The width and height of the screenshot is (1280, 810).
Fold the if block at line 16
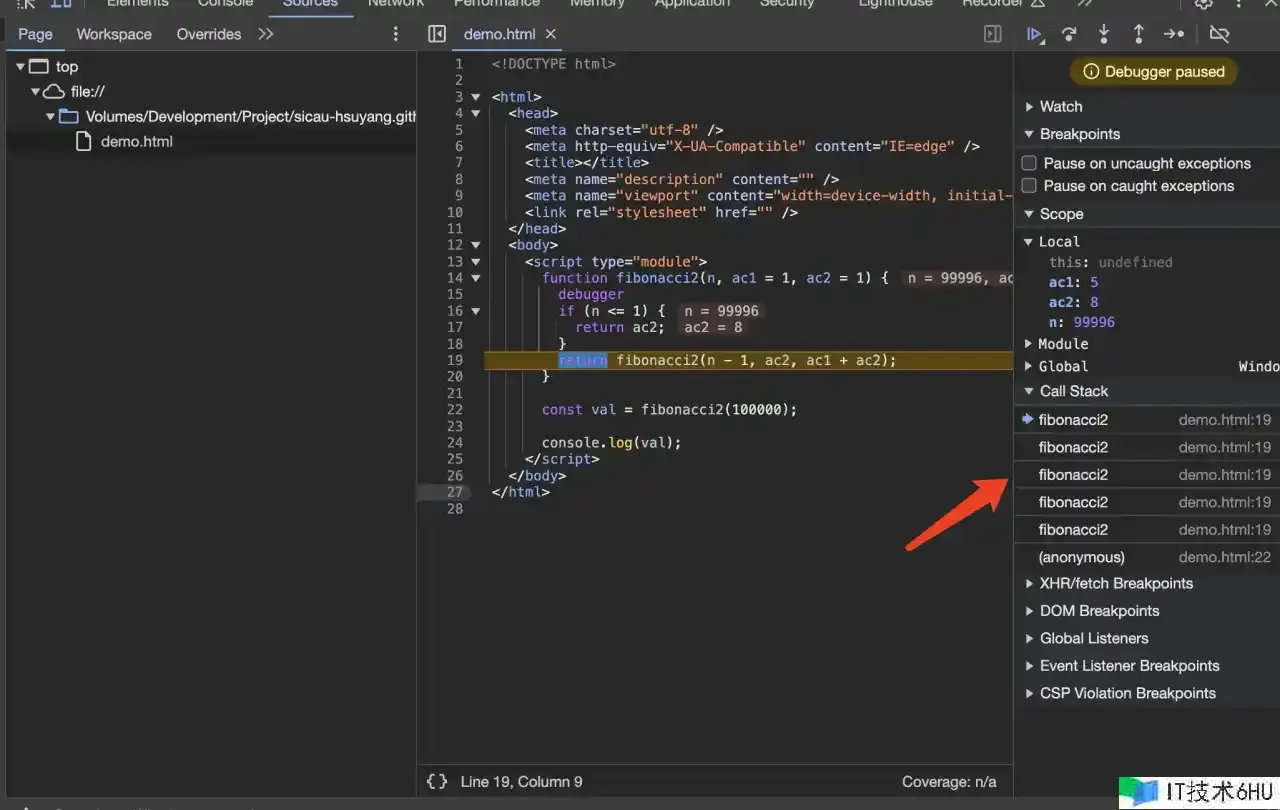click(475, 311)
